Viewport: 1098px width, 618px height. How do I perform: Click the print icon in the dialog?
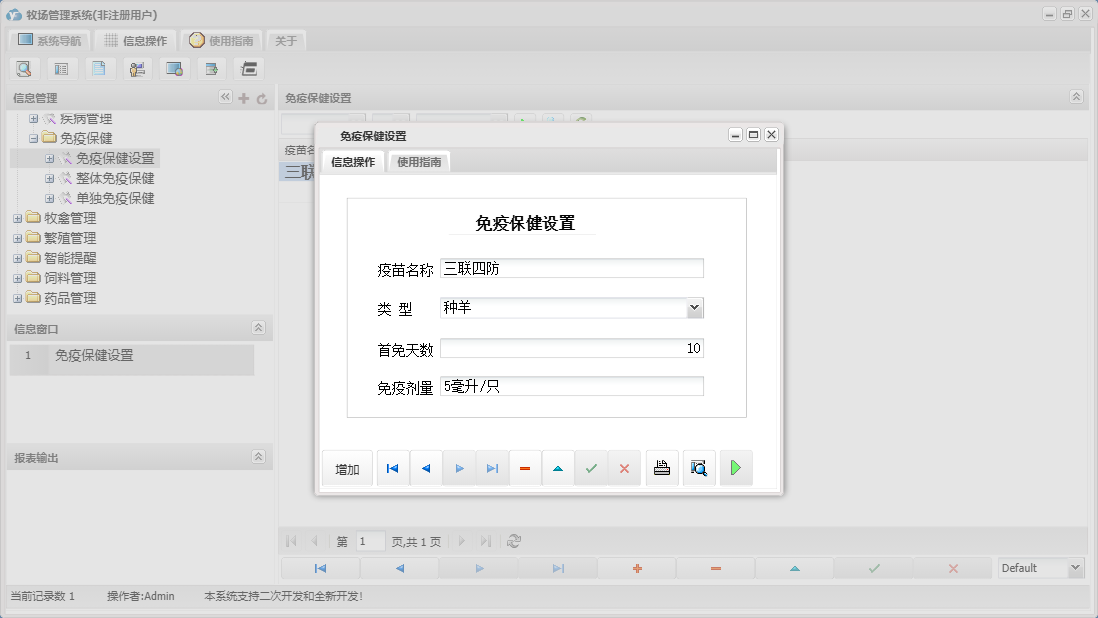click(661, 467)
